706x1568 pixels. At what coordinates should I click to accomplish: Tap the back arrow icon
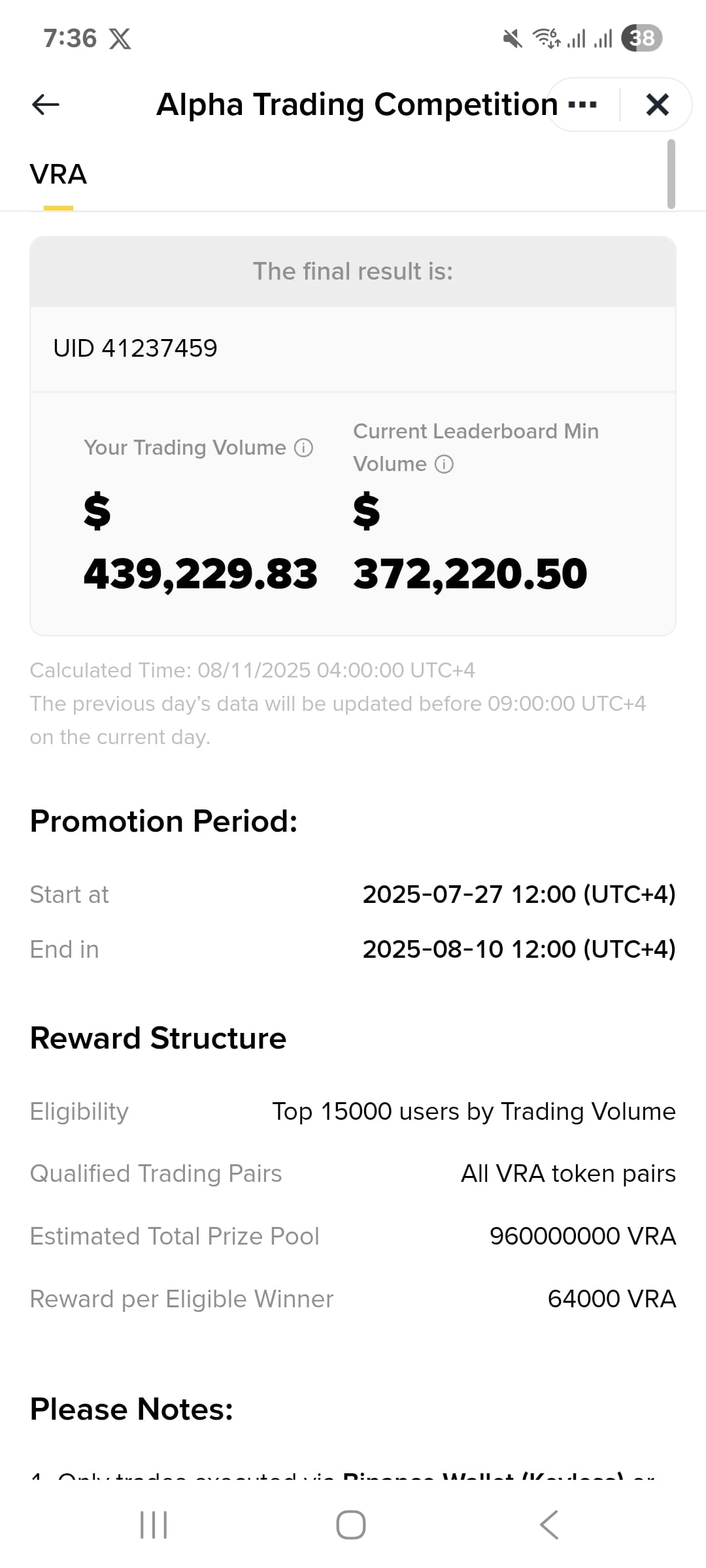coord(45,105)
